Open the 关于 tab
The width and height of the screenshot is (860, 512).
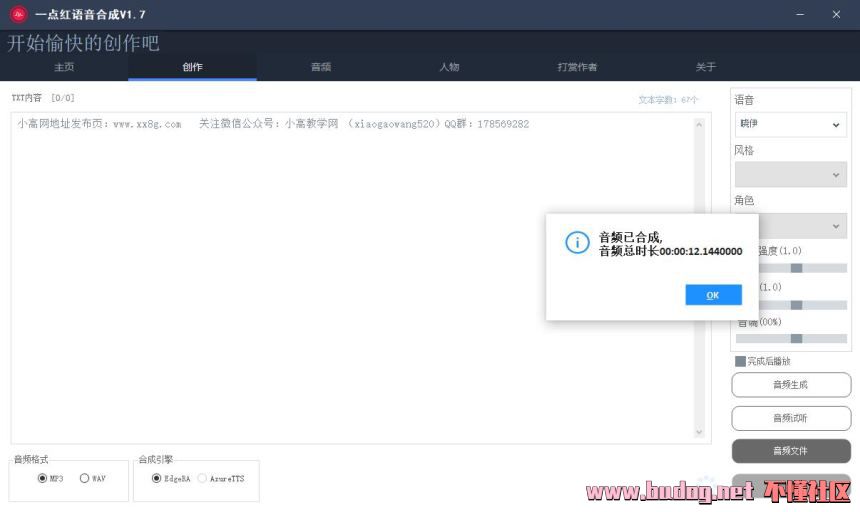[705, 67]
